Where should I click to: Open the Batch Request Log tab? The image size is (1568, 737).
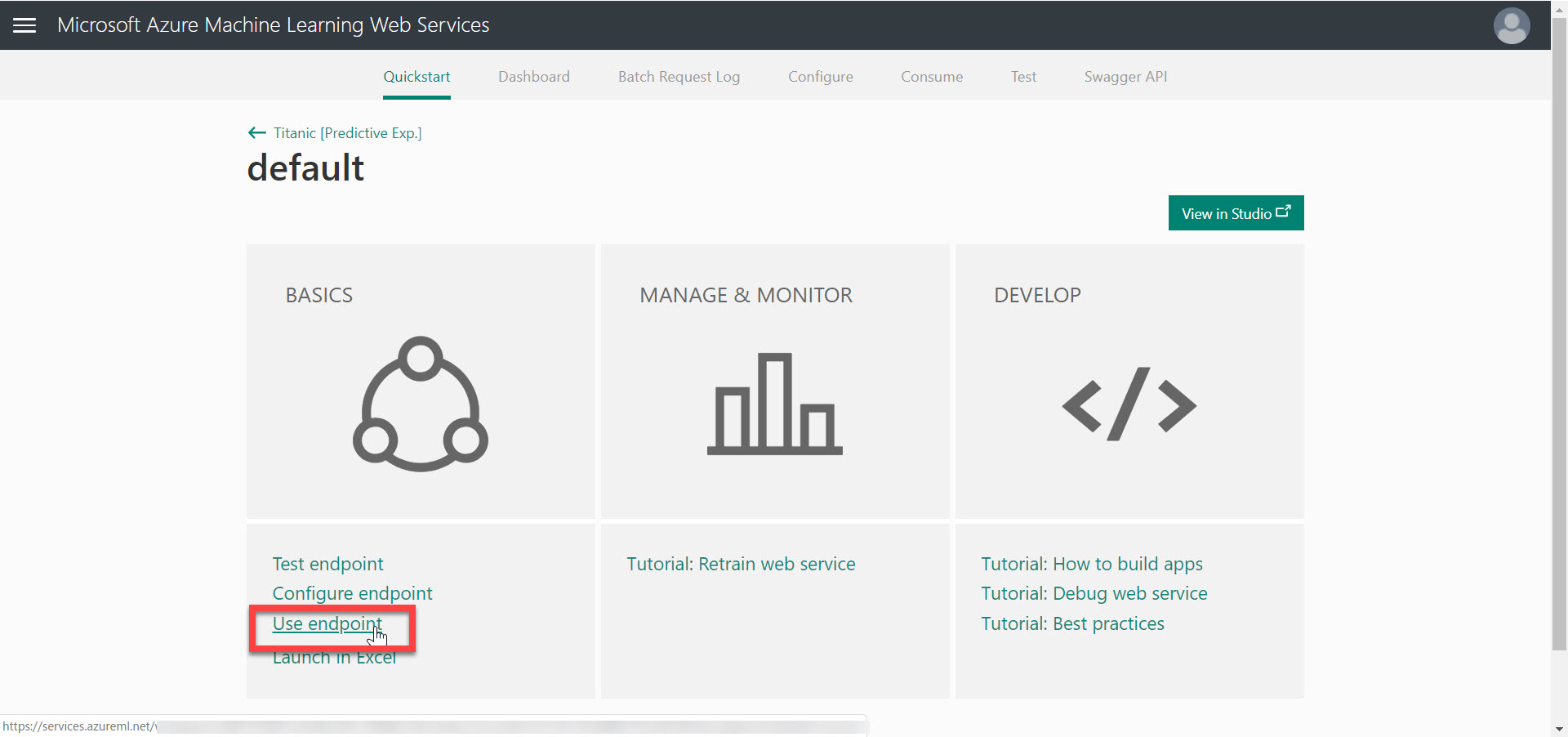(x=679, y=77)
